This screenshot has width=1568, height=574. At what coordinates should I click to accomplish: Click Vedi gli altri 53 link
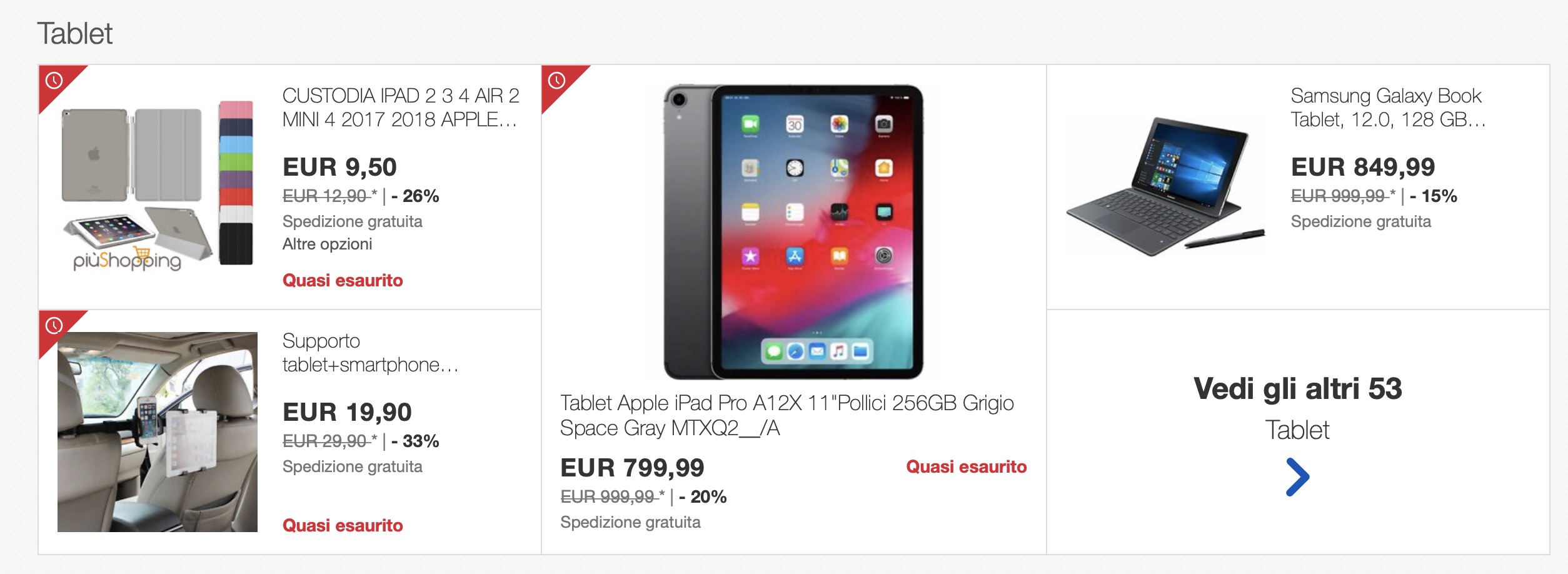[x=1297, y=389]
